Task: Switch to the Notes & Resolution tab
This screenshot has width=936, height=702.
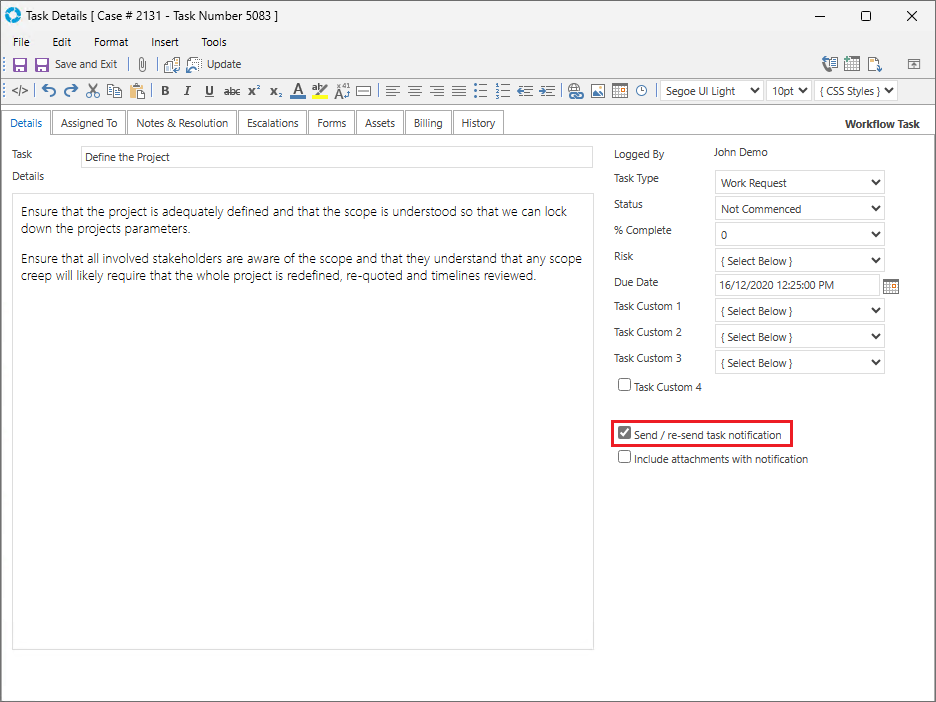Action: pos(182,123)
